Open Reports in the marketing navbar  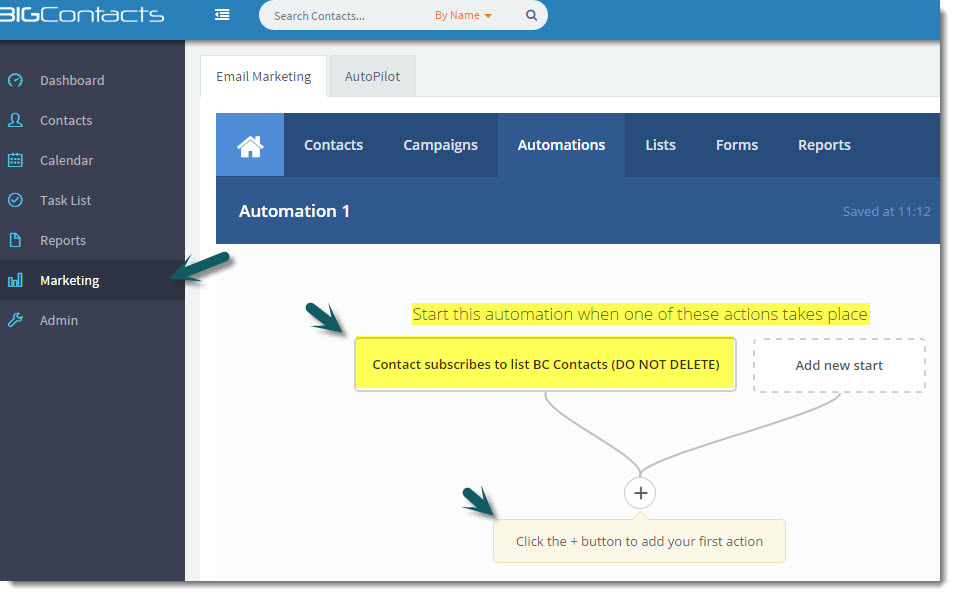pos(824,145)
